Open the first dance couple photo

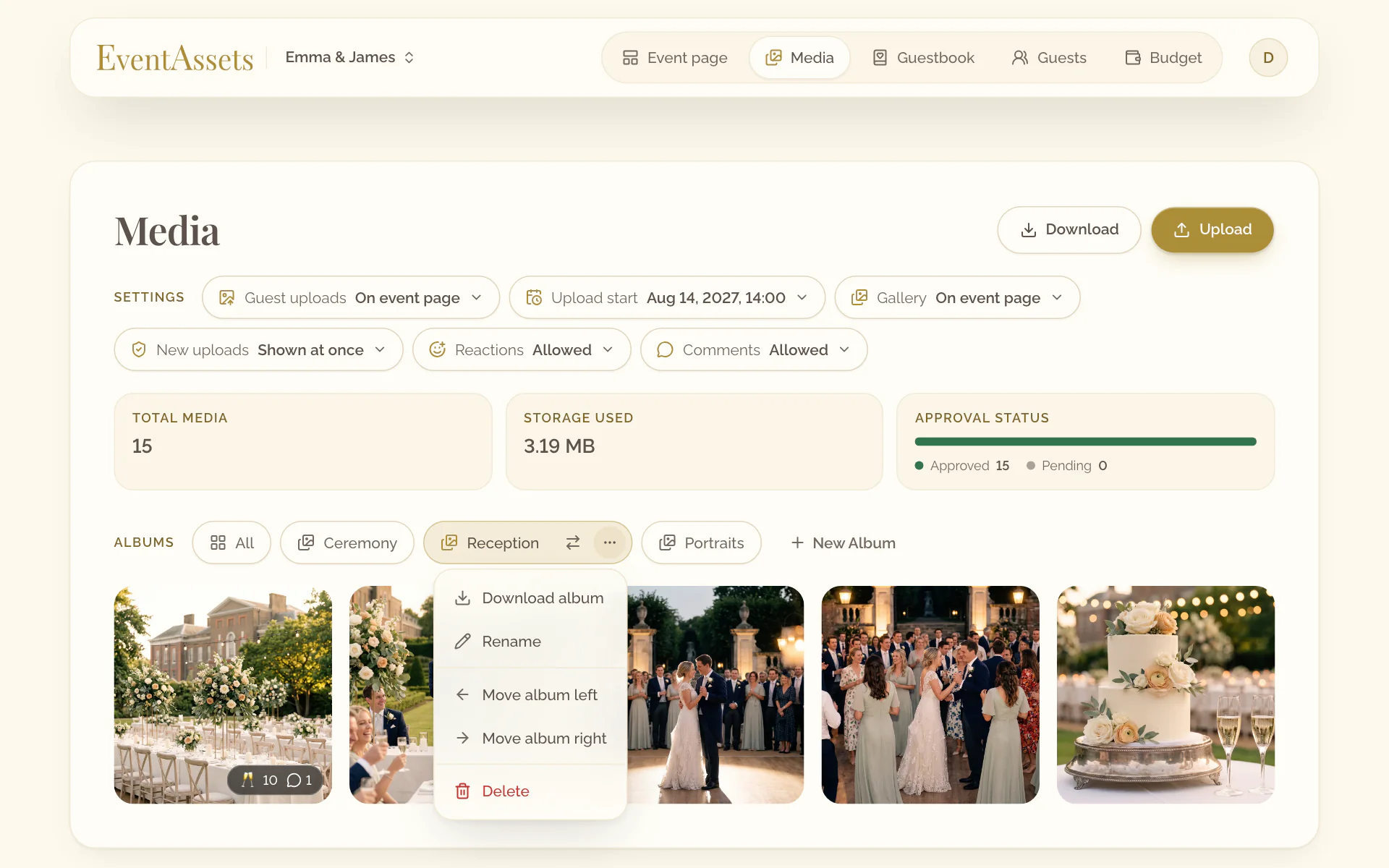(x=715, y=694)
